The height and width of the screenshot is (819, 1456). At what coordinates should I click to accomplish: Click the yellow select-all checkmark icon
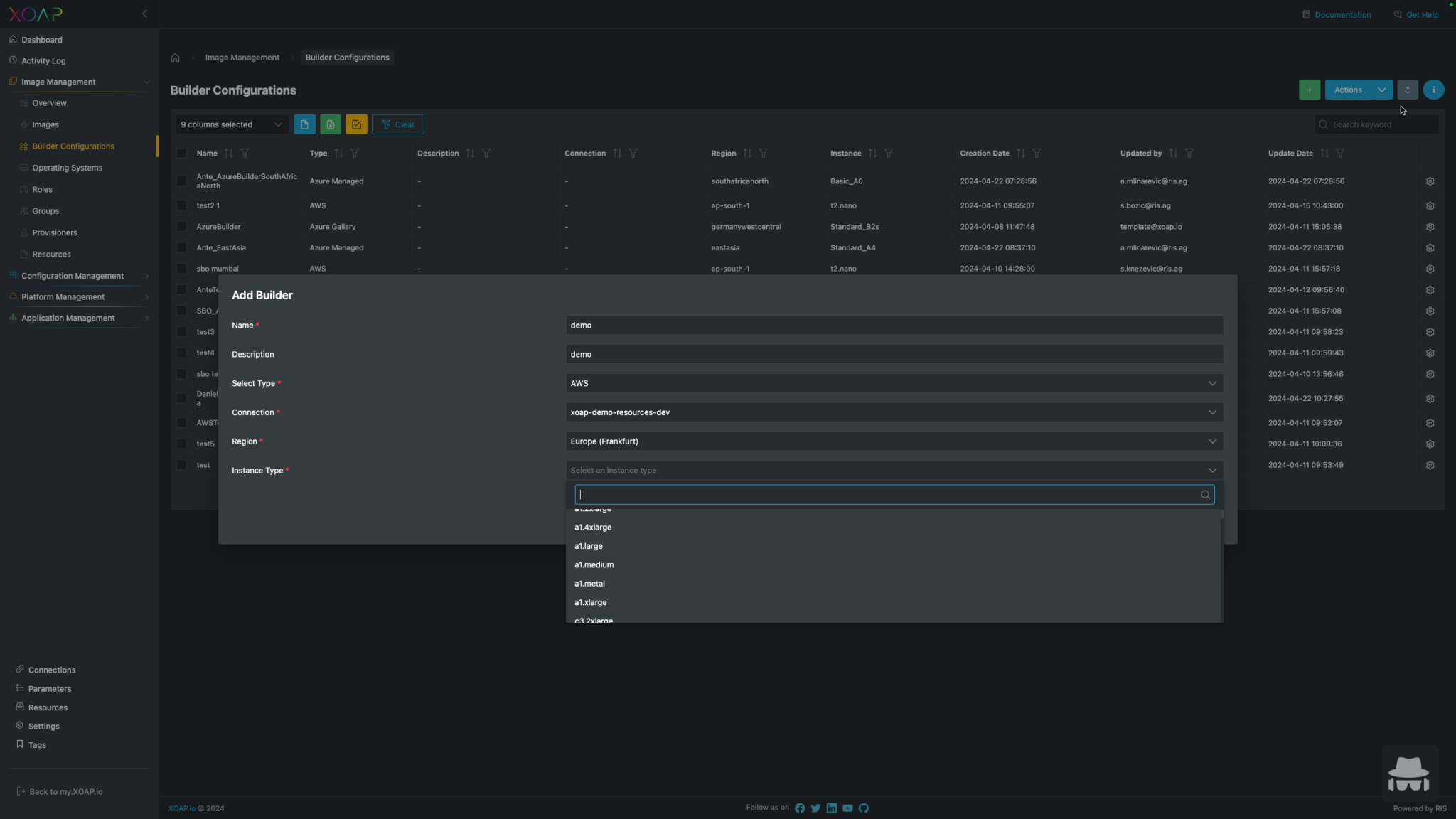356,124
